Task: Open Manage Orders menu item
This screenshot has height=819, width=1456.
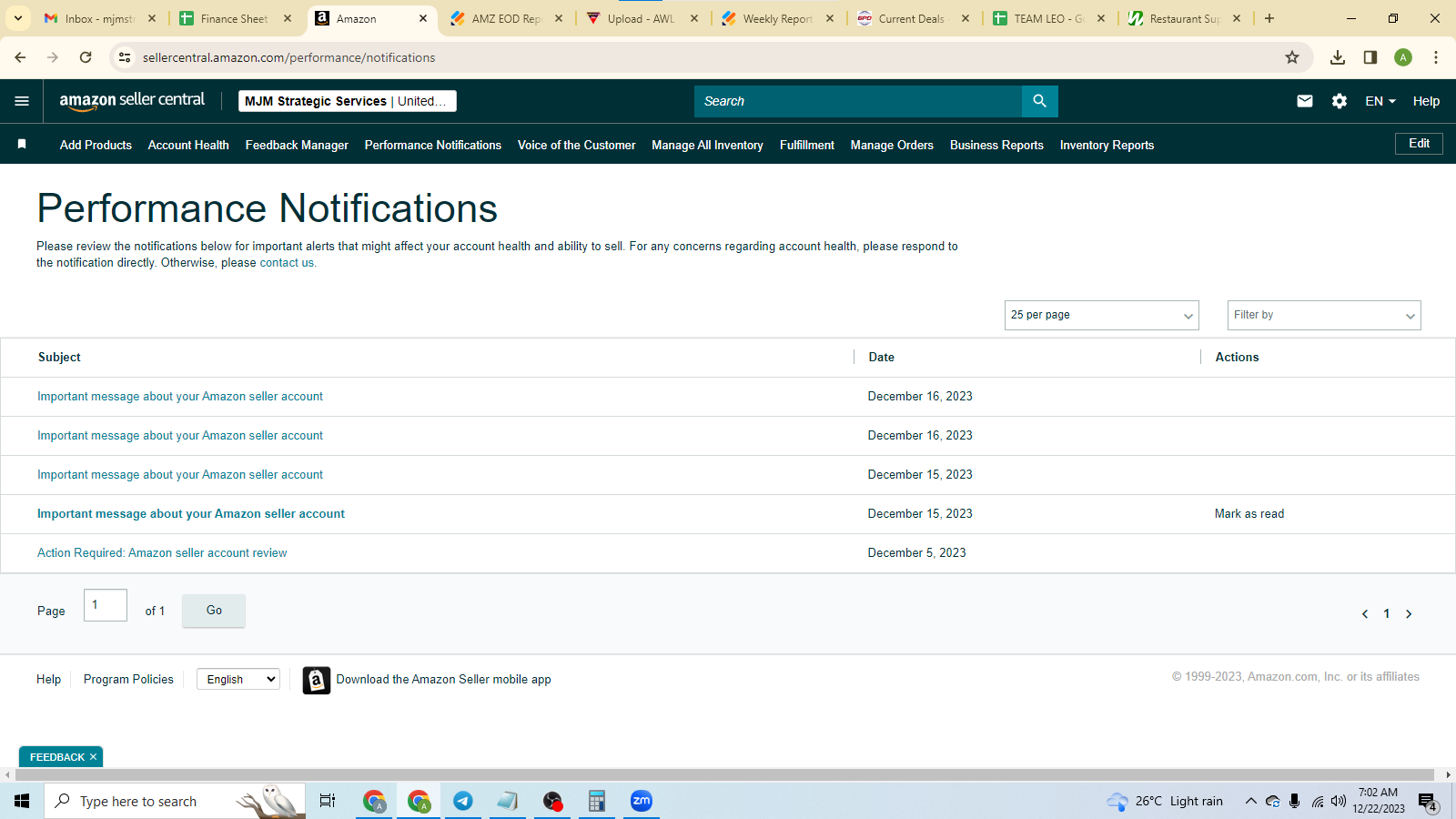Action: point(892,145)
